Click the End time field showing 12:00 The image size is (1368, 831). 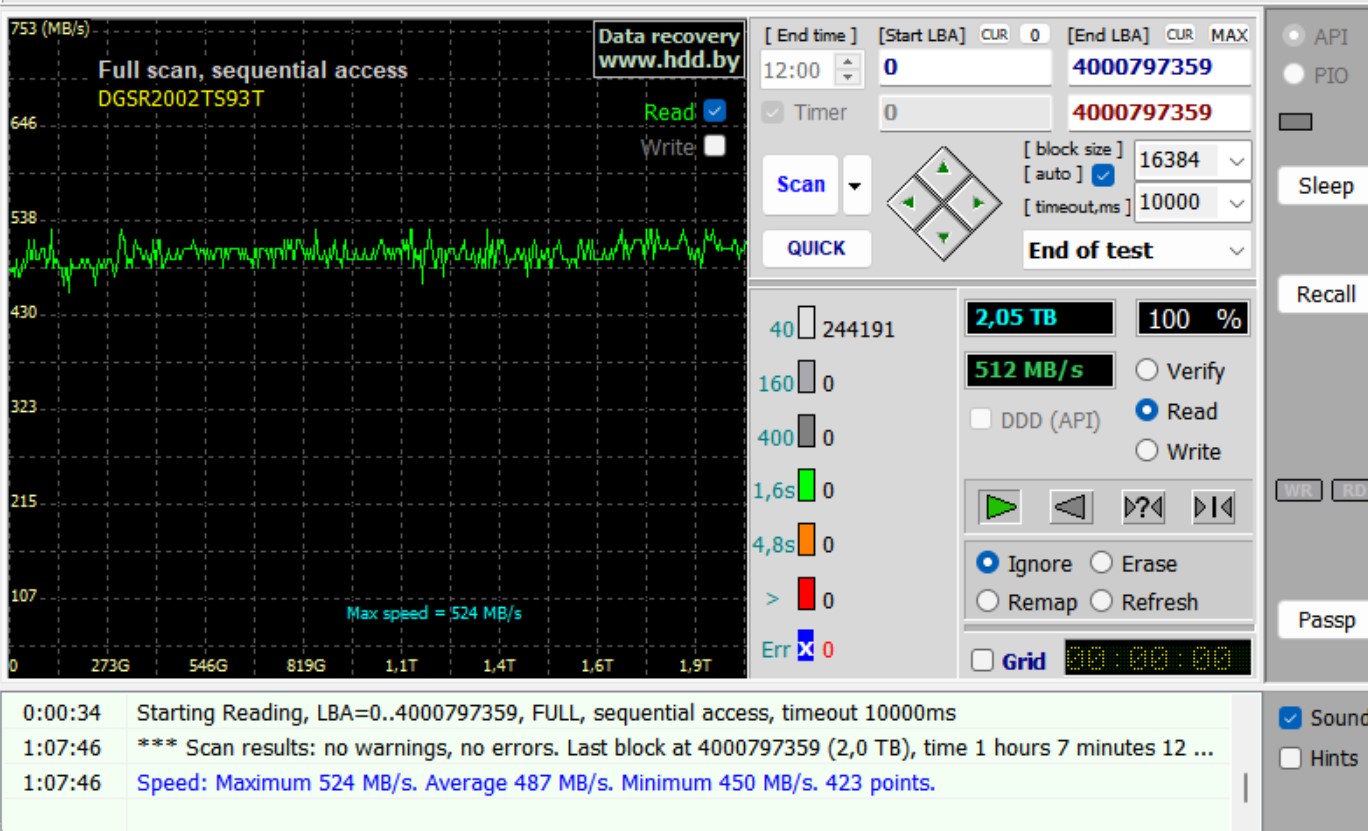click(798, 70)
